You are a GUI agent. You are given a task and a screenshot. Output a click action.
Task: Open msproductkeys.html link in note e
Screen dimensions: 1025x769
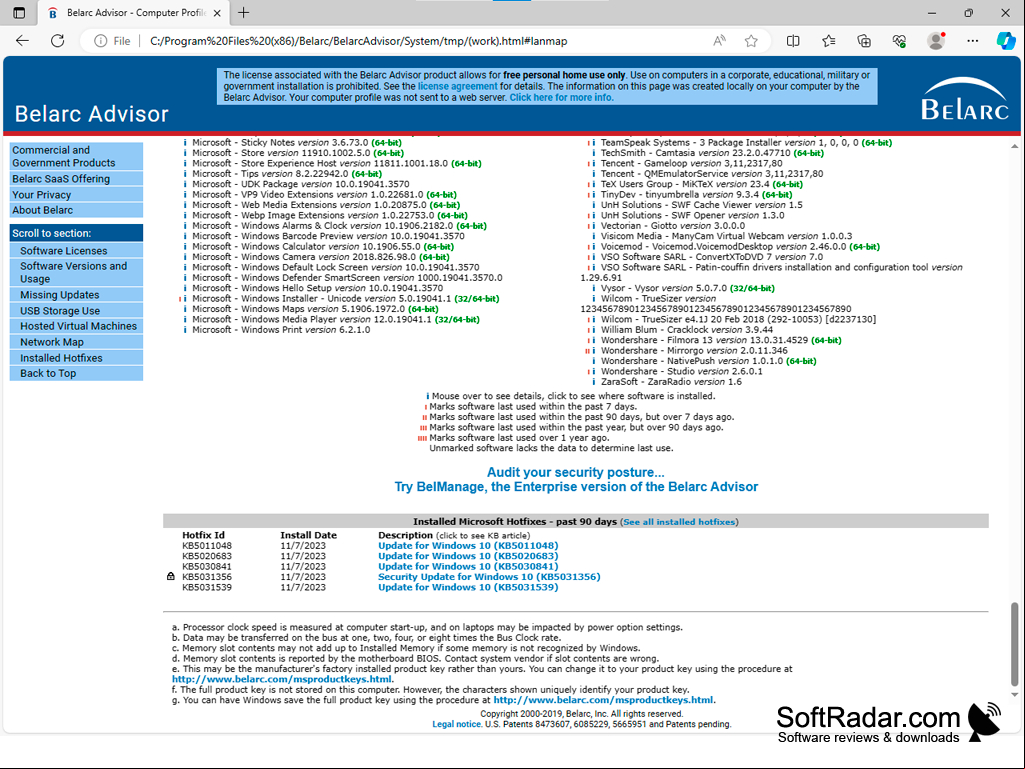click(282, 679)
